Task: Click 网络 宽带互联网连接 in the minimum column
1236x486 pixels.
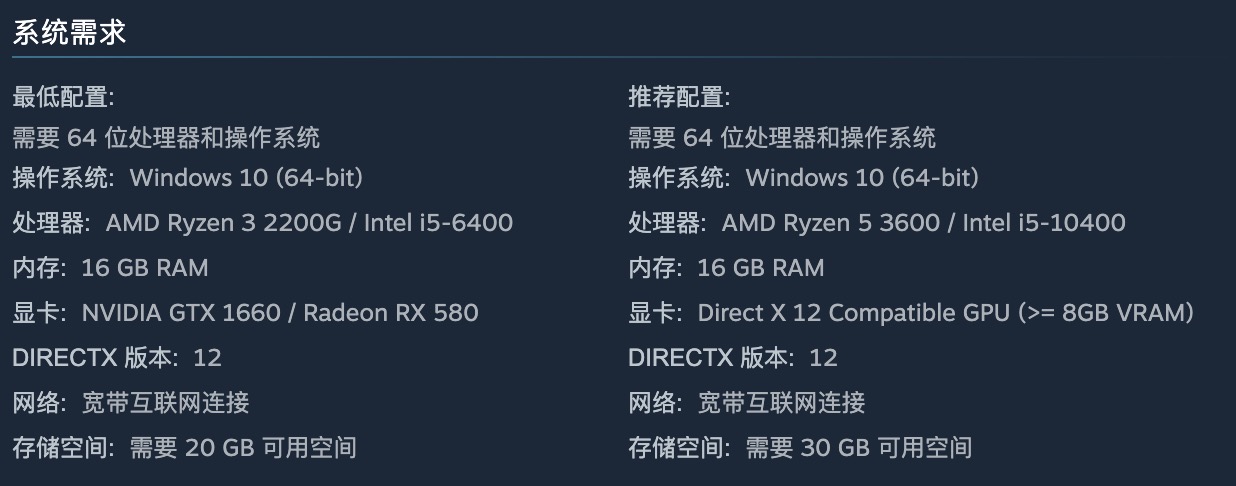Action: coord(131,402)
